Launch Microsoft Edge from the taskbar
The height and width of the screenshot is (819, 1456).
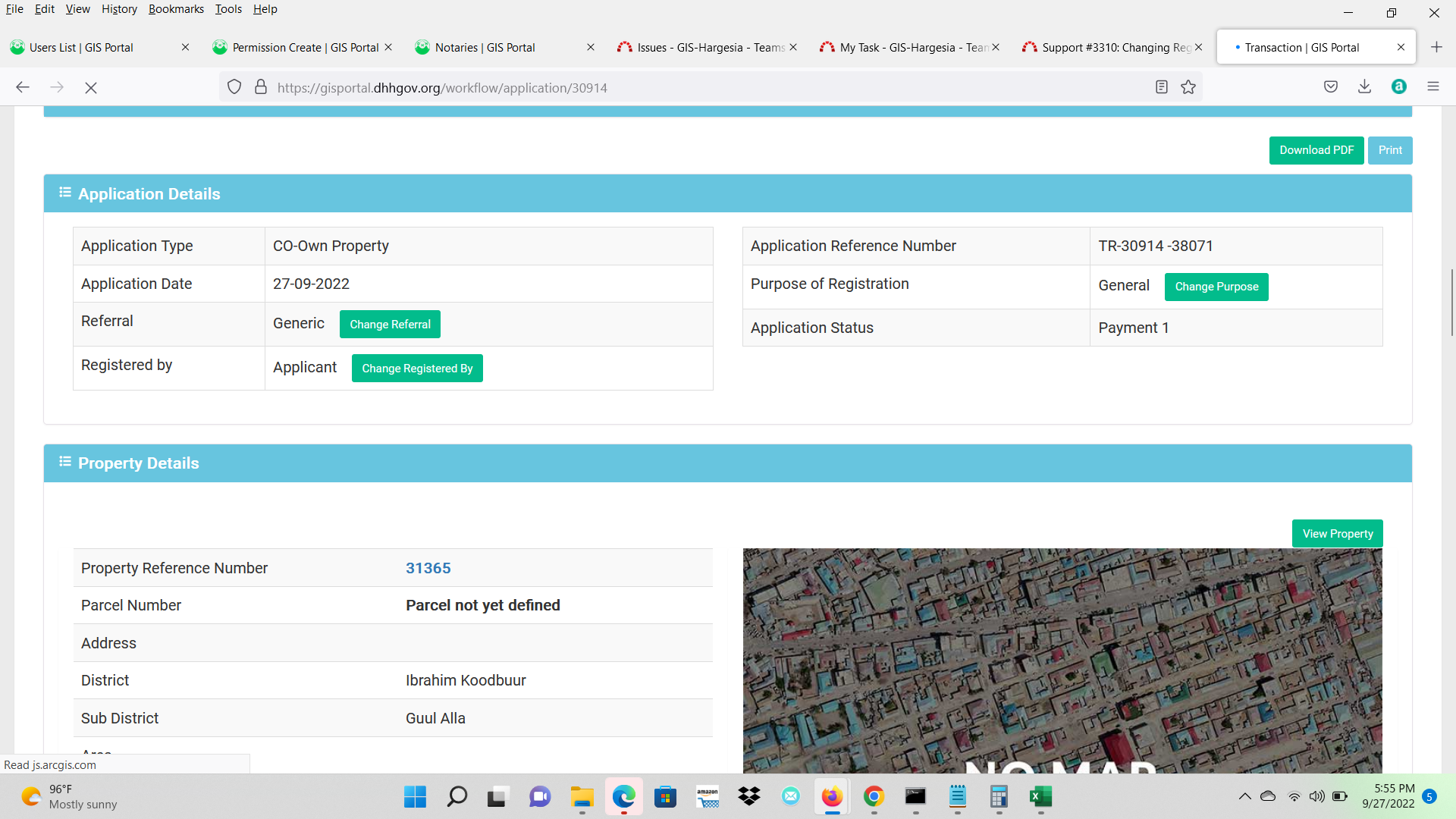point(624,796)
